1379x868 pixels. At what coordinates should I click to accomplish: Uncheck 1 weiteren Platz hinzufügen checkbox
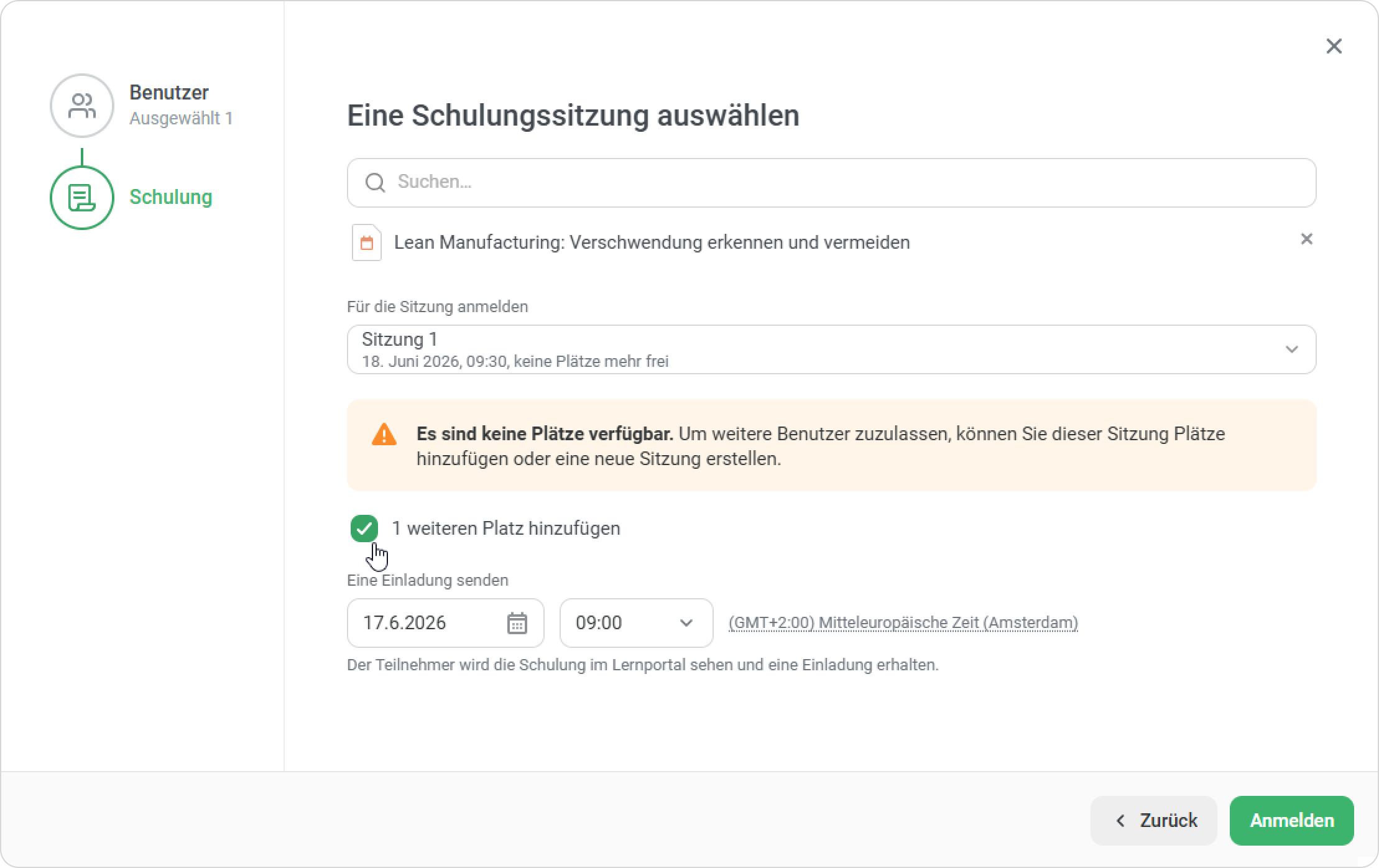[x=364, y=529]
